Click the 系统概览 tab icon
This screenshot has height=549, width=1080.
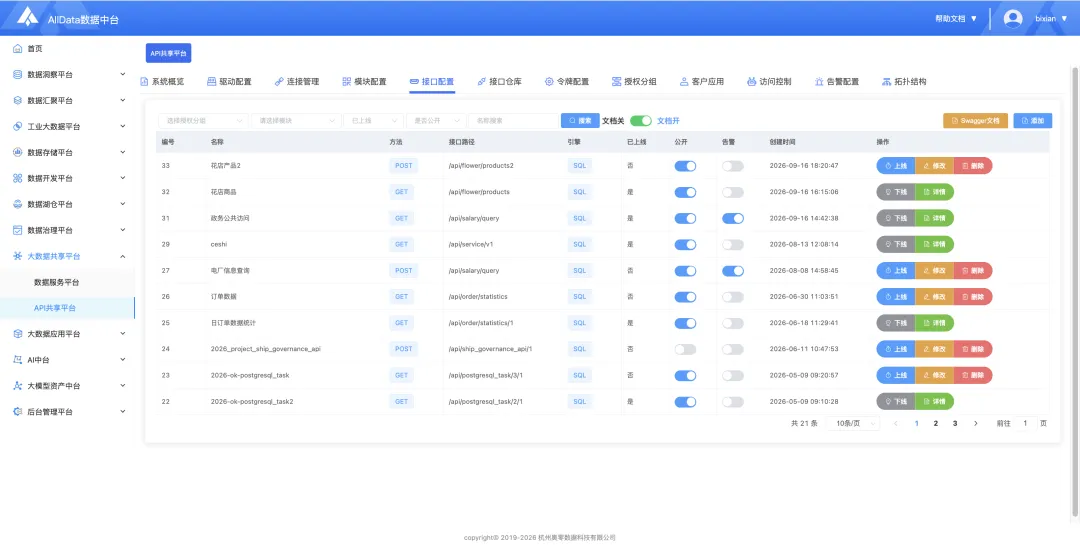144,81
